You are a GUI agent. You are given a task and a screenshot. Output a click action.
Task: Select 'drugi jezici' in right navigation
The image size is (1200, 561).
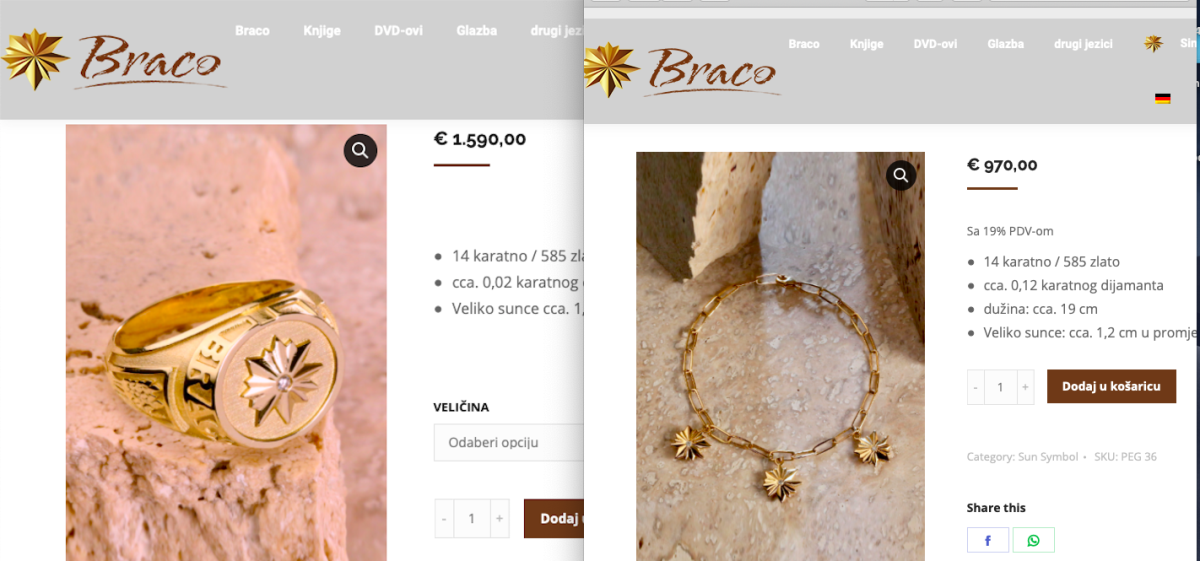pos(1083,44)
